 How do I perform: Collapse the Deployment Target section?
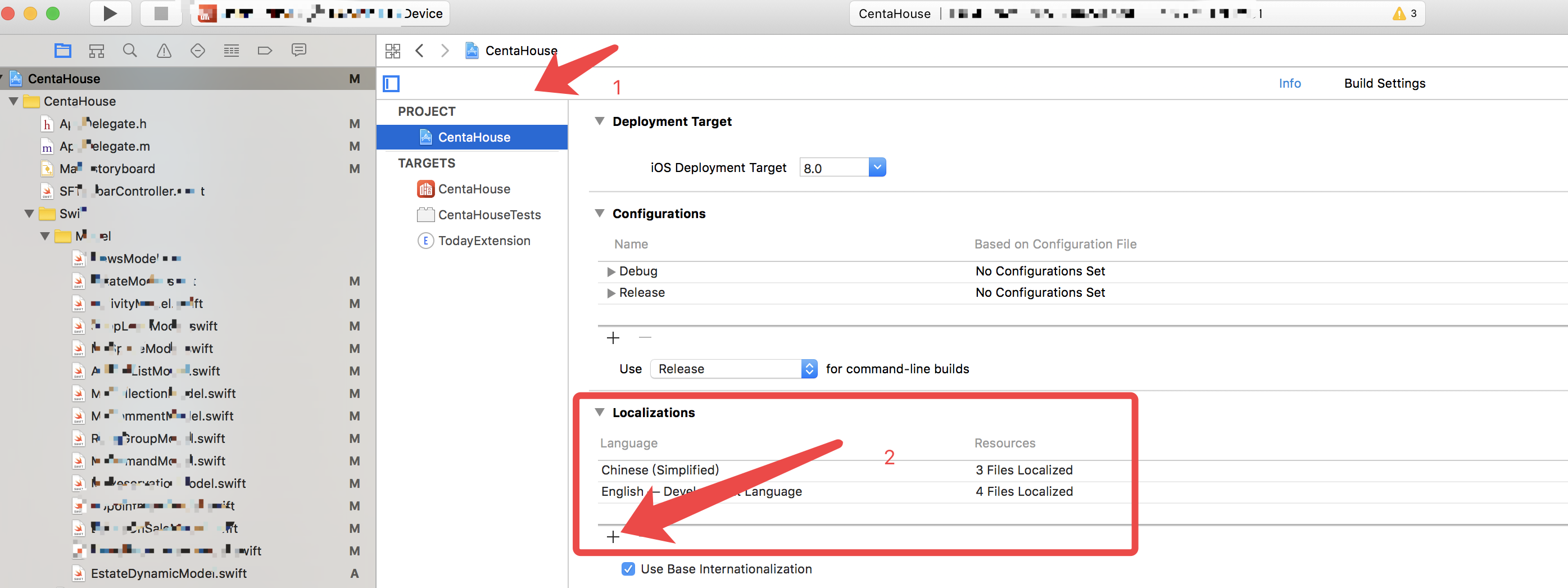tap(600, 121)
